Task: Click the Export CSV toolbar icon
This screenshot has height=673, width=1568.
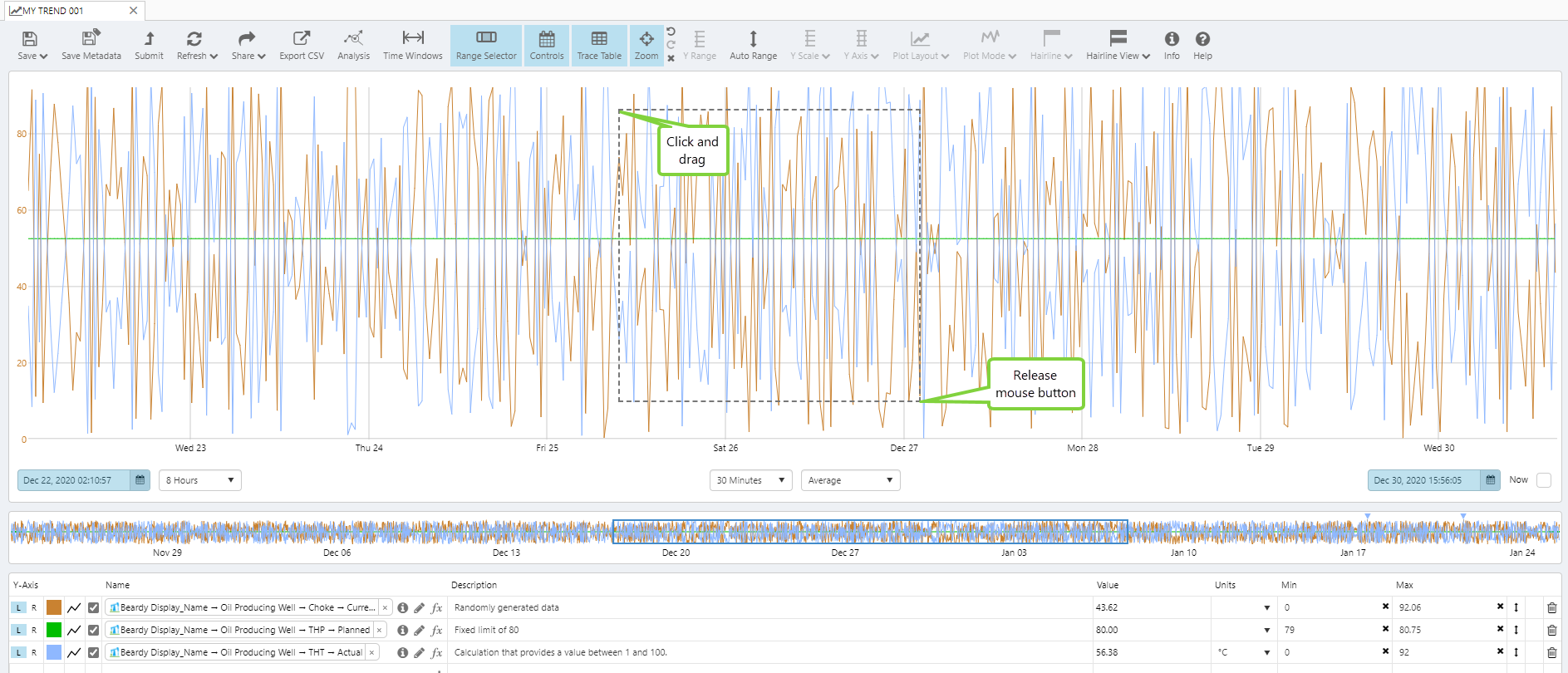Action: pos(302,45)
